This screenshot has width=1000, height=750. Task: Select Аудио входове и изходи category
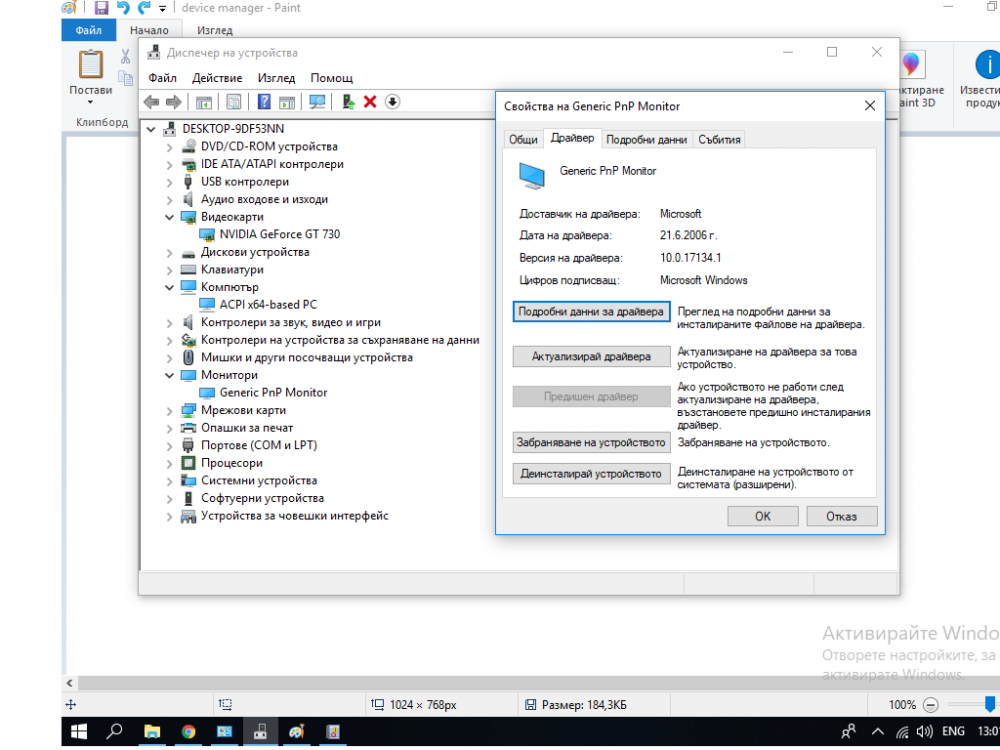tap(264, 199)
